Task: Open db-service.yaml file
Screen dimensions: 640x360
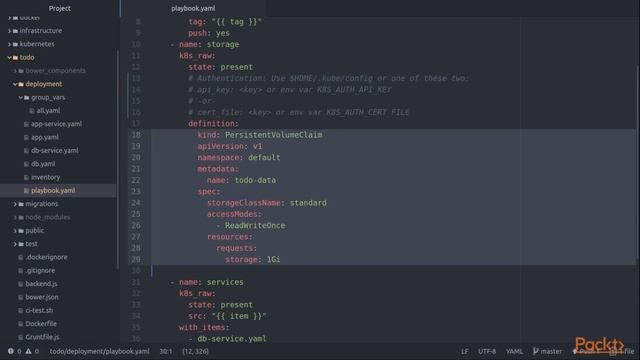Action: pyautogui.click(x=55, y=151)
